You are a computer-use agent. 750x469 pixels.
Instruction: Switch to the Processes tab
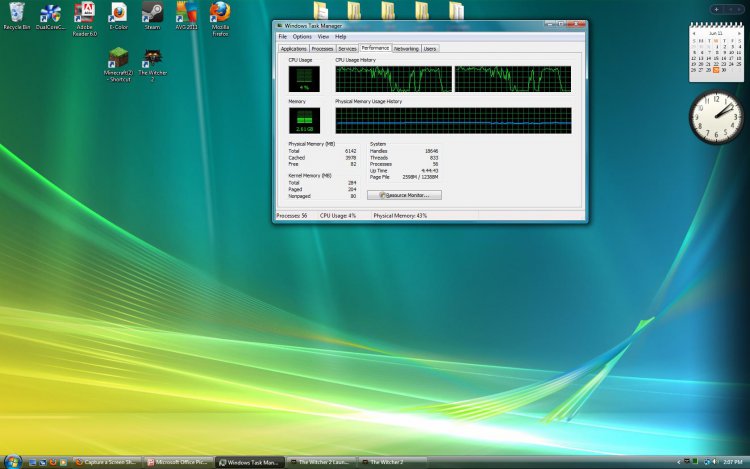[x=322, y=49]
